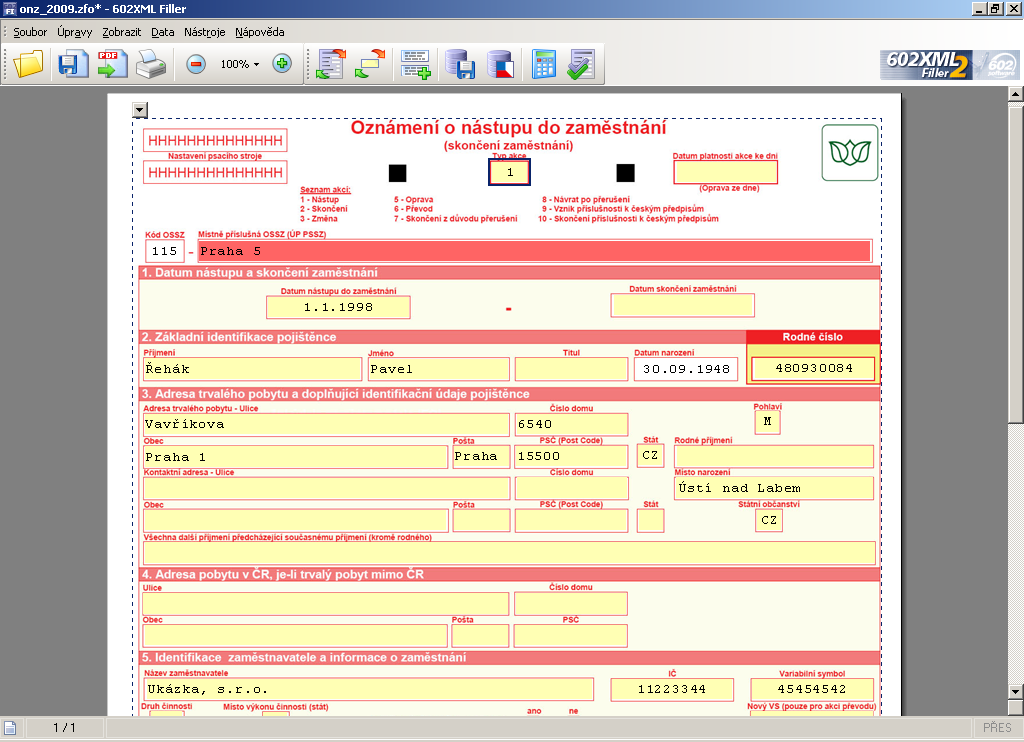Click the IČ field with 11223344
The width and height of the screenshot is (1024, 742).
click(x=672, y=689)
